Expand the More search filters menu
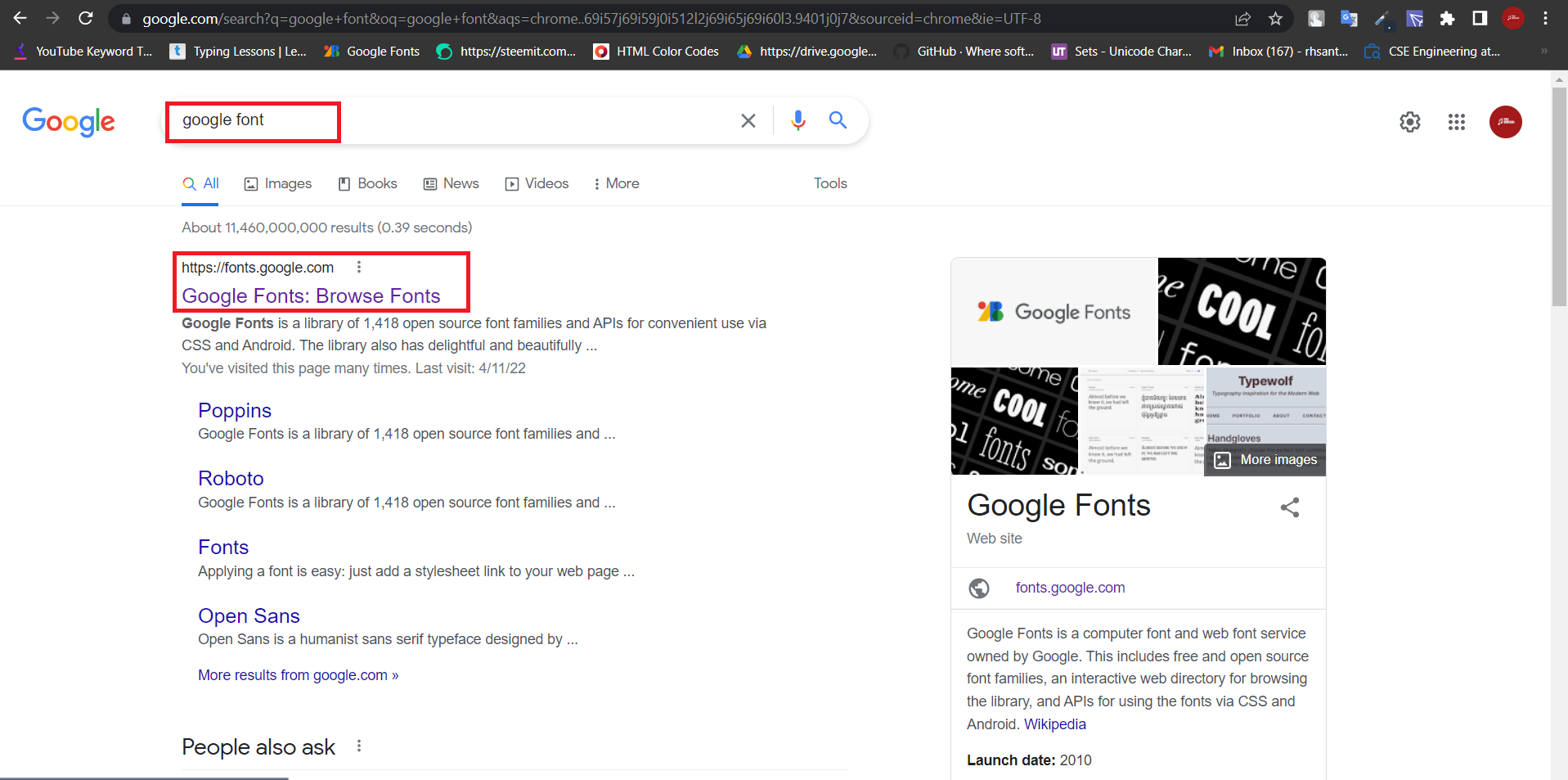The width and height of the screenshot is (1568, 780). click(x=617, y=184)
